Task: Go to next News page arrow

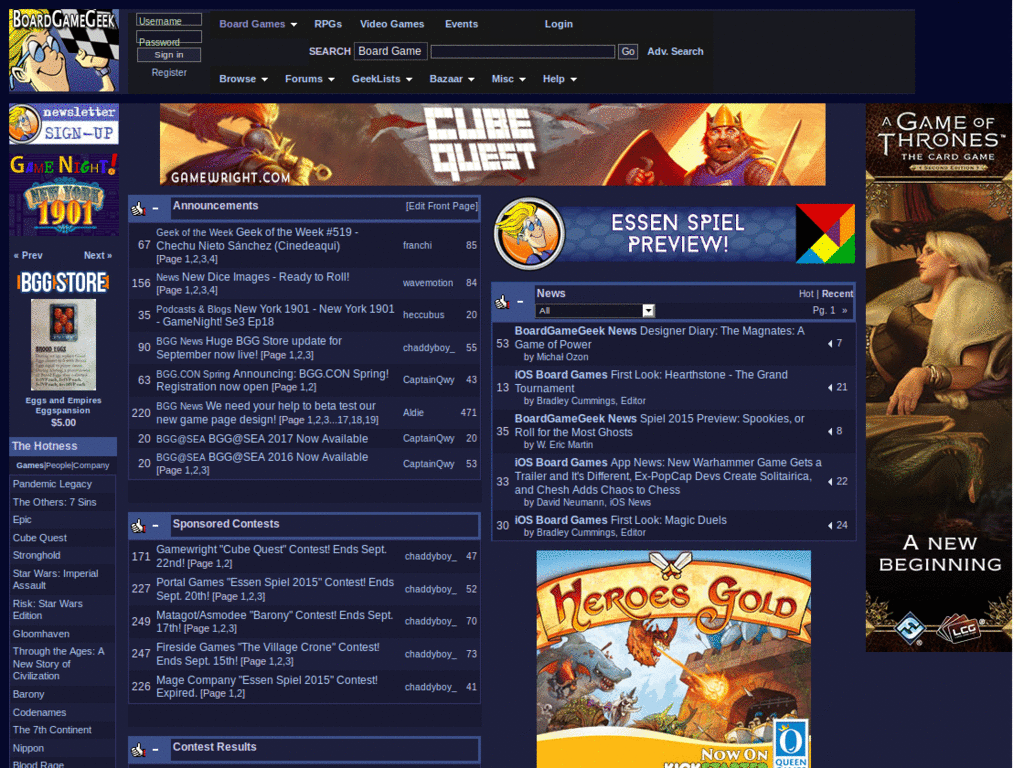Action: click(x=844, y=311)
